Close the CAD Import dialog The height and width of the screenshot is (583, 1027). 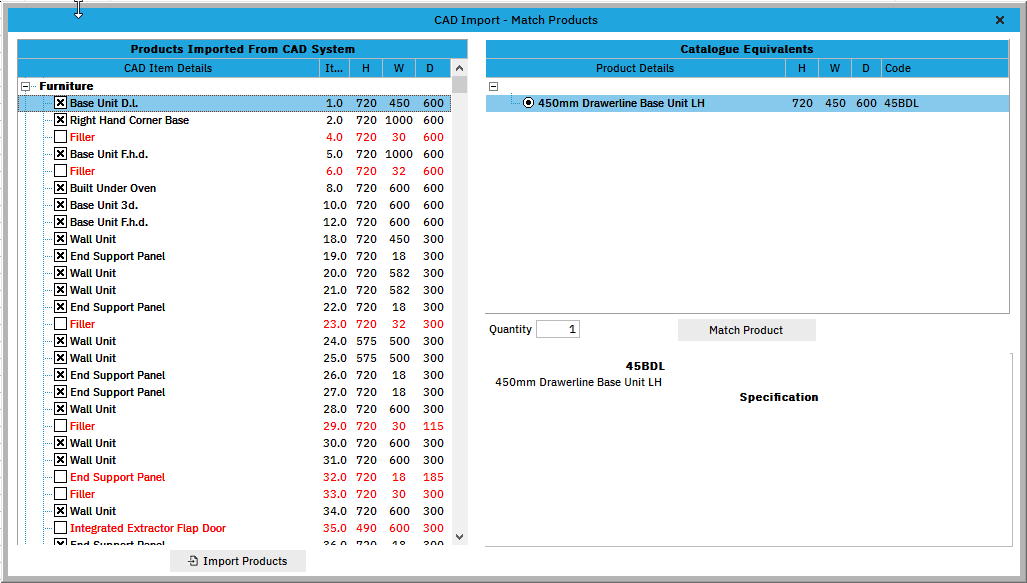tap(1000, 20)
